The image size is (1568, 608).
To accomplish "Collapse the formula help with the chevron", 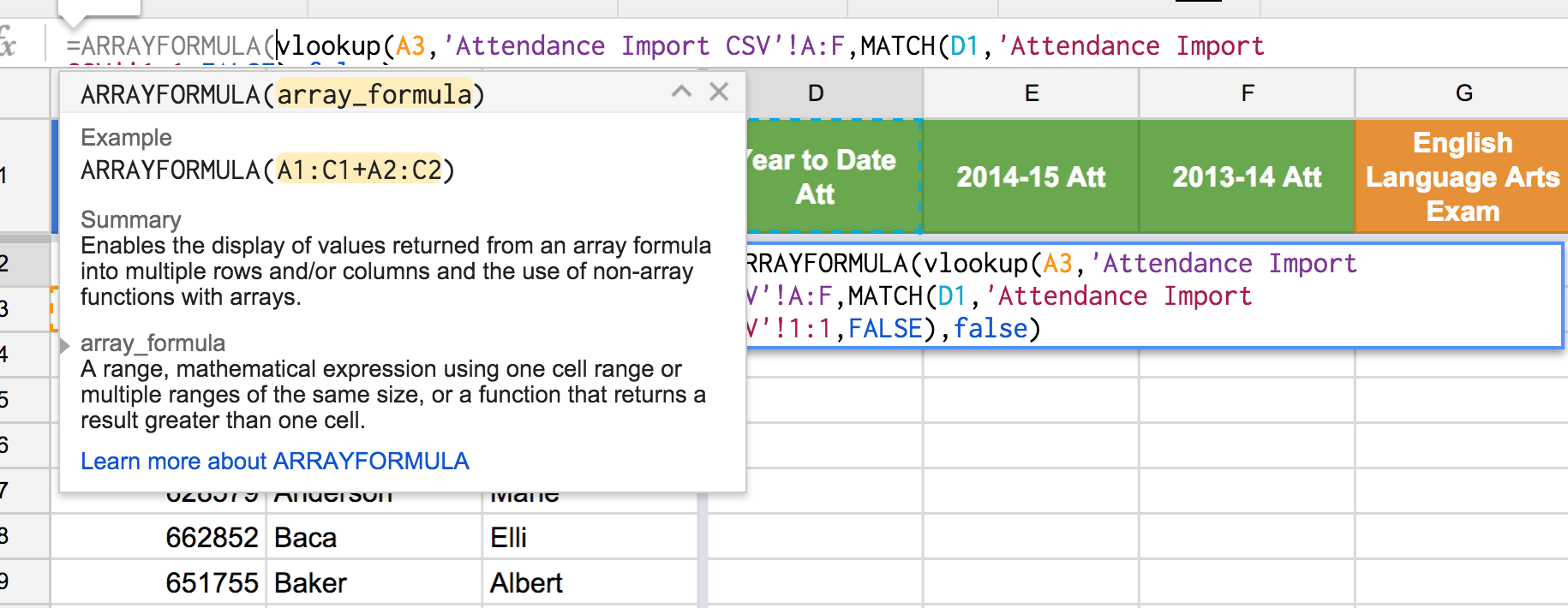I will (681, 92).
